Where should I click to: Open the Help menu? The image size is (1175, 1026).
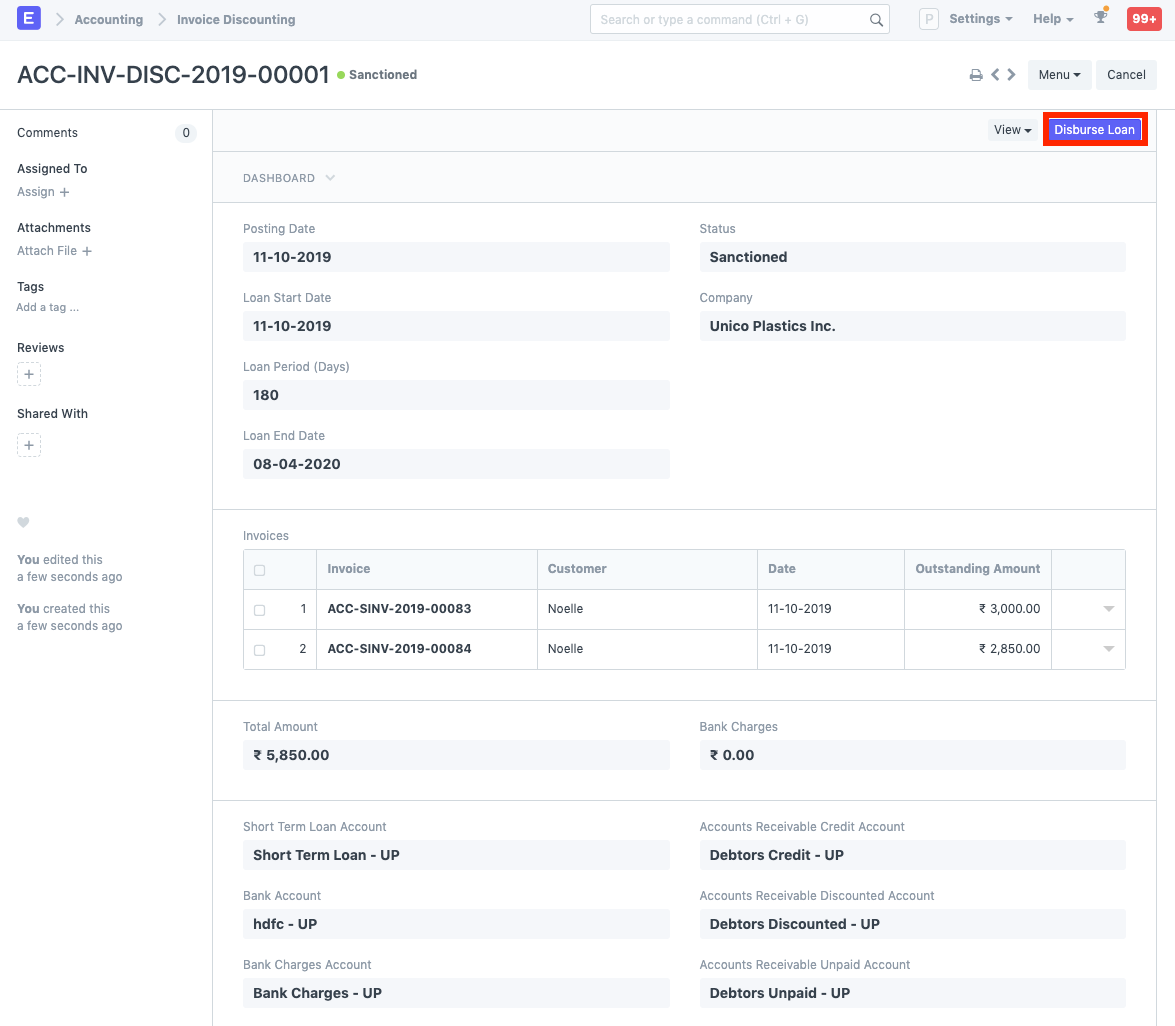(x=1053, y=19)
